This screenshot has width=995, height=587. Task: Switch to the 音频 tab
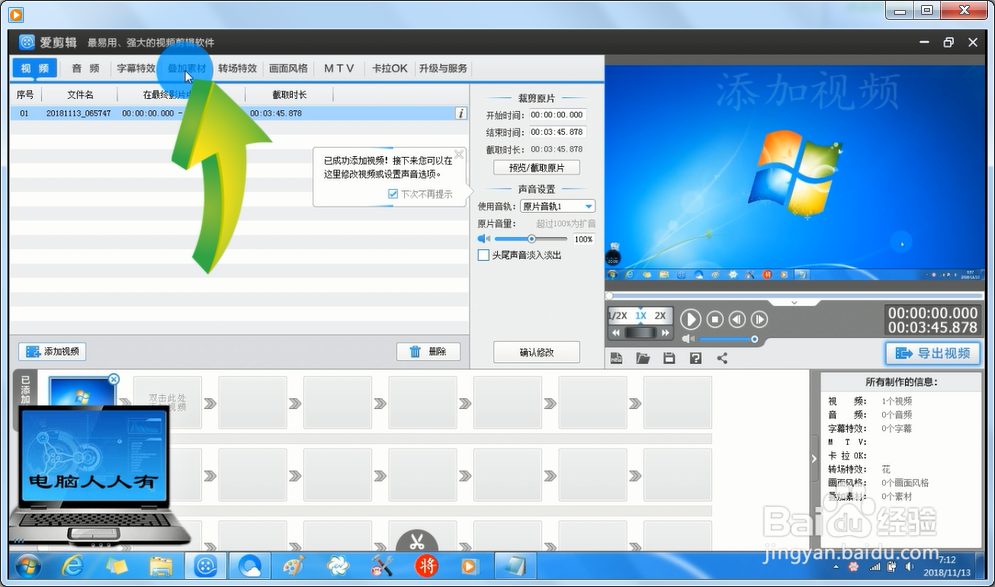[x=86, y=69]
